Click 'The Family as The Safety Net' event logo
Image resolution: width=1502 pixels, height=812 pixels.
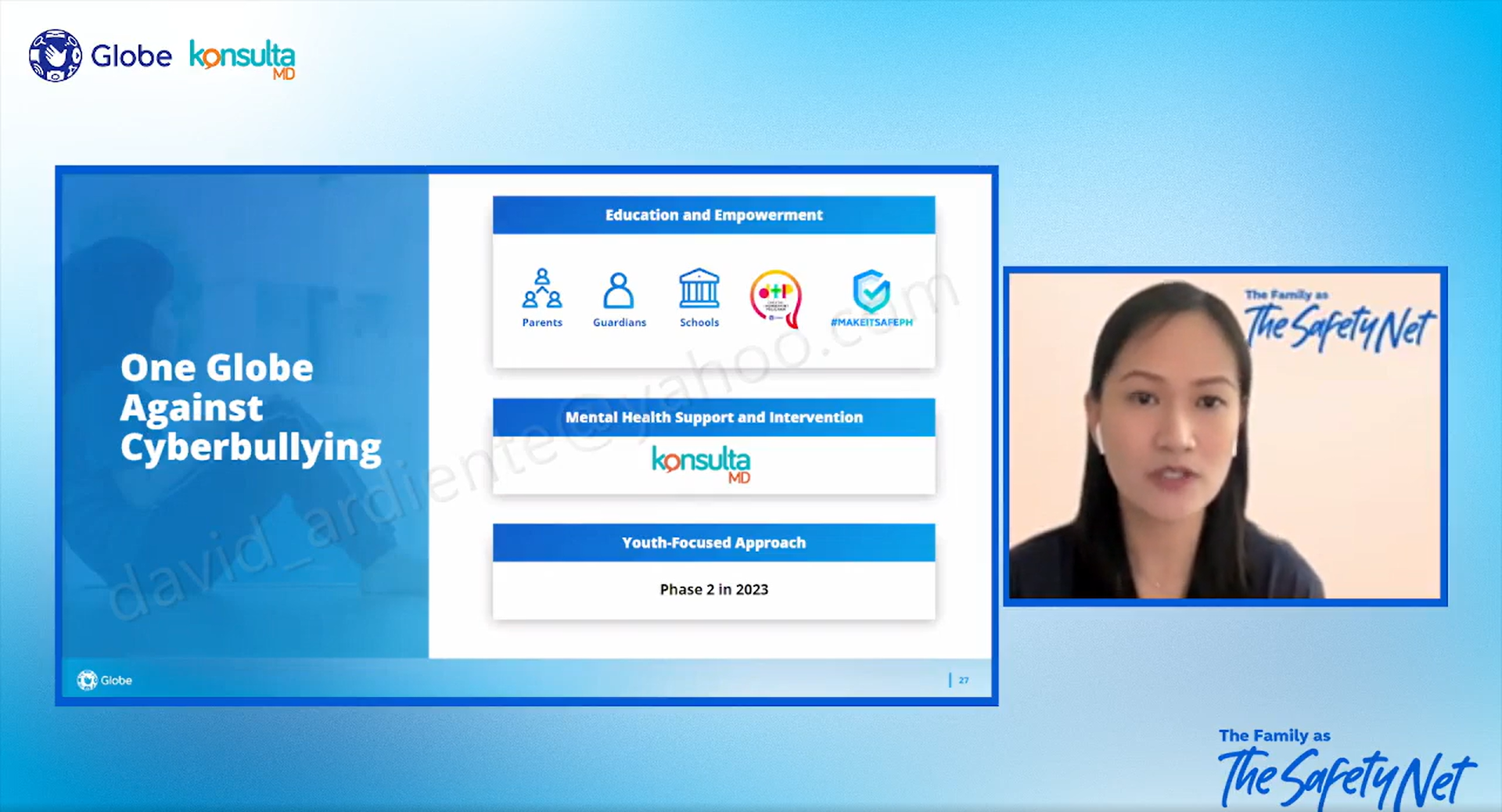[x=1346, y=768]
